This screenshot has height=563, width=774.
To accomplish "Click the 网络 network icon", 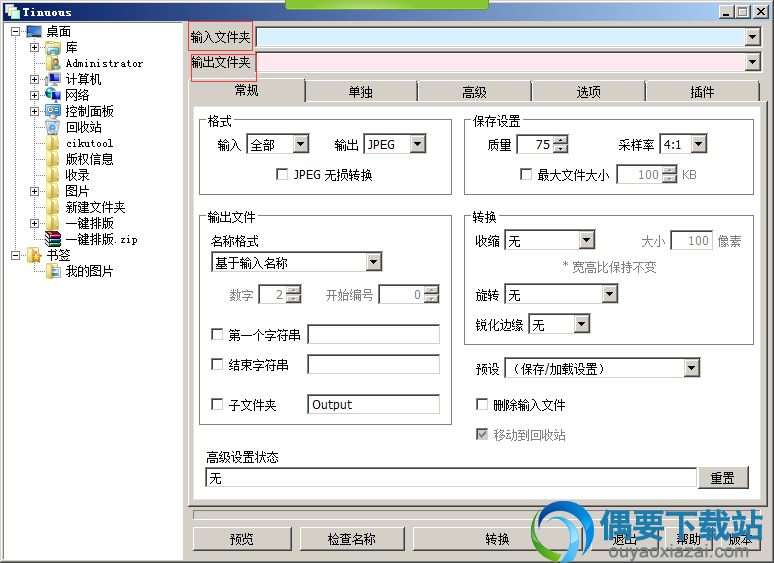I will click(x=53, y=95).
